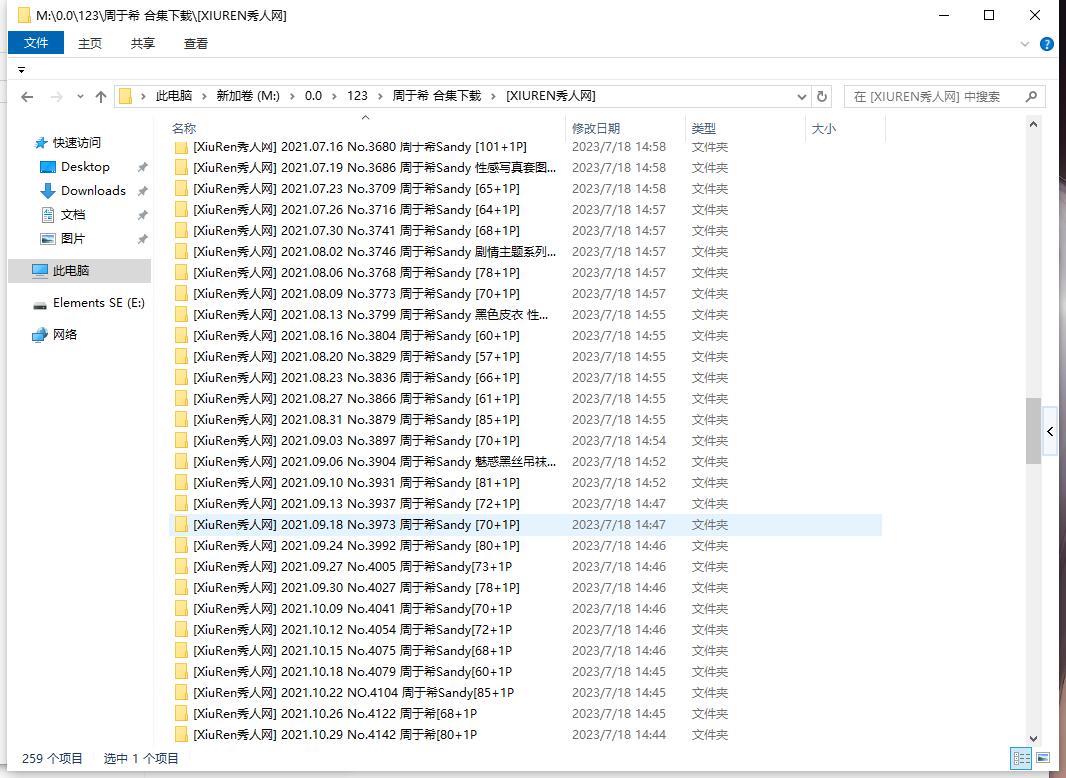
Task: Open Desktop in the navigation pane
Action: pyautogui.click(x=85, y=167)
